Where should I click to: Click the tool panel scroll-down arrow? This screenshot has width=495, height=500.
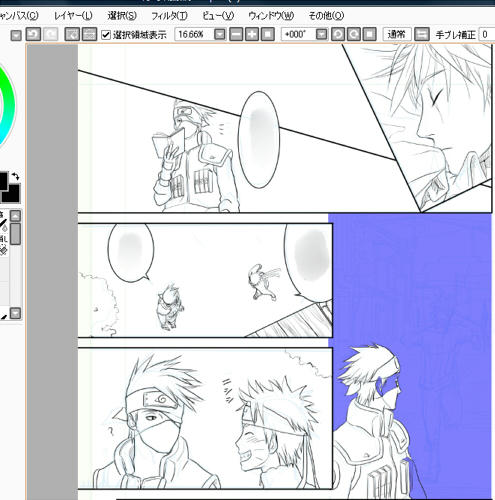click(15, 313)
